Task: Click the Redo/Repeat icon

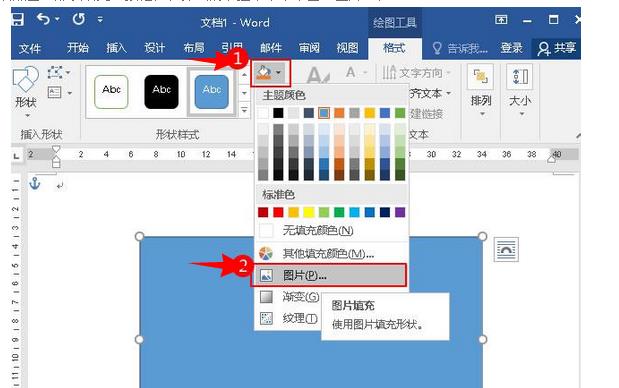Action: pos(79,19)
